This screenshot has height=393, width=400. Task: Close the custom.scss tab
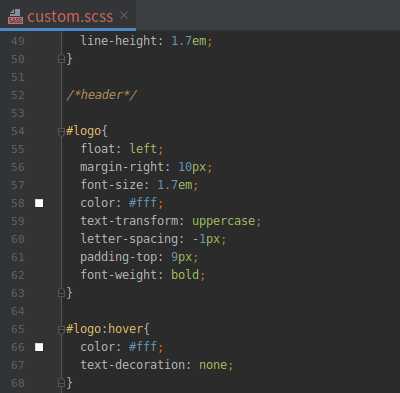tap(124, 15)
